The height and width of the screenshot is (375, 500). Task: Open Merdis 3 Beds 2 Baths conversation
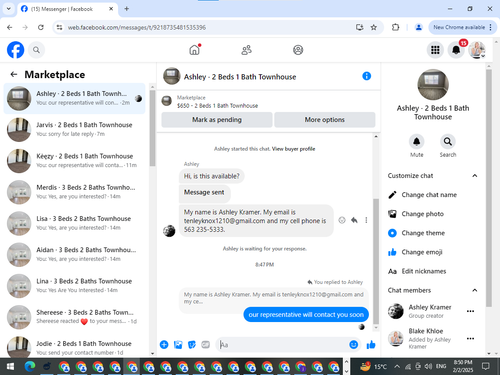click(75, 192)
